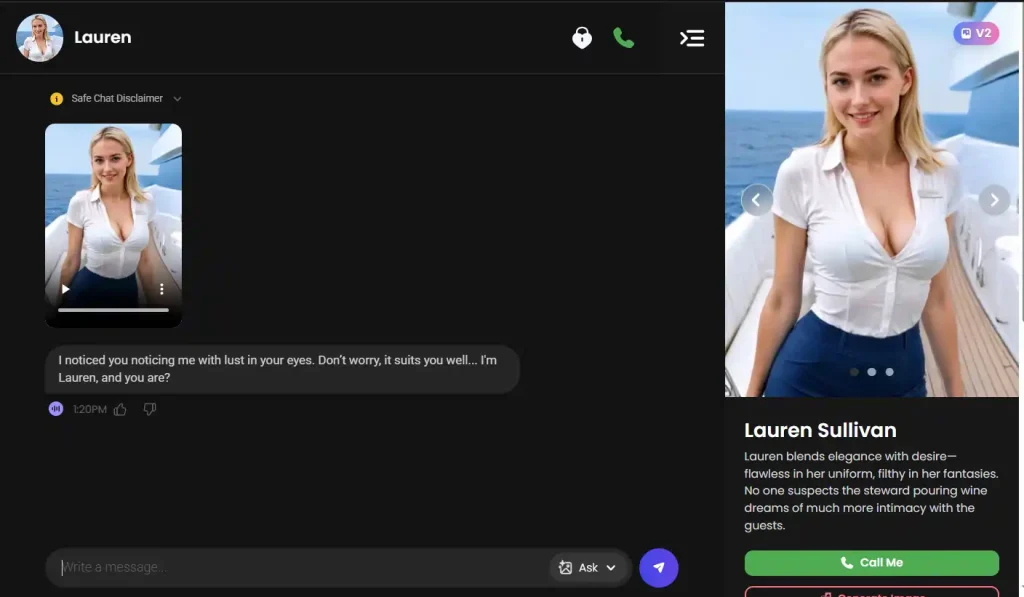Select the second carousel dot
1024x597 pixels.
coord(872,372)
